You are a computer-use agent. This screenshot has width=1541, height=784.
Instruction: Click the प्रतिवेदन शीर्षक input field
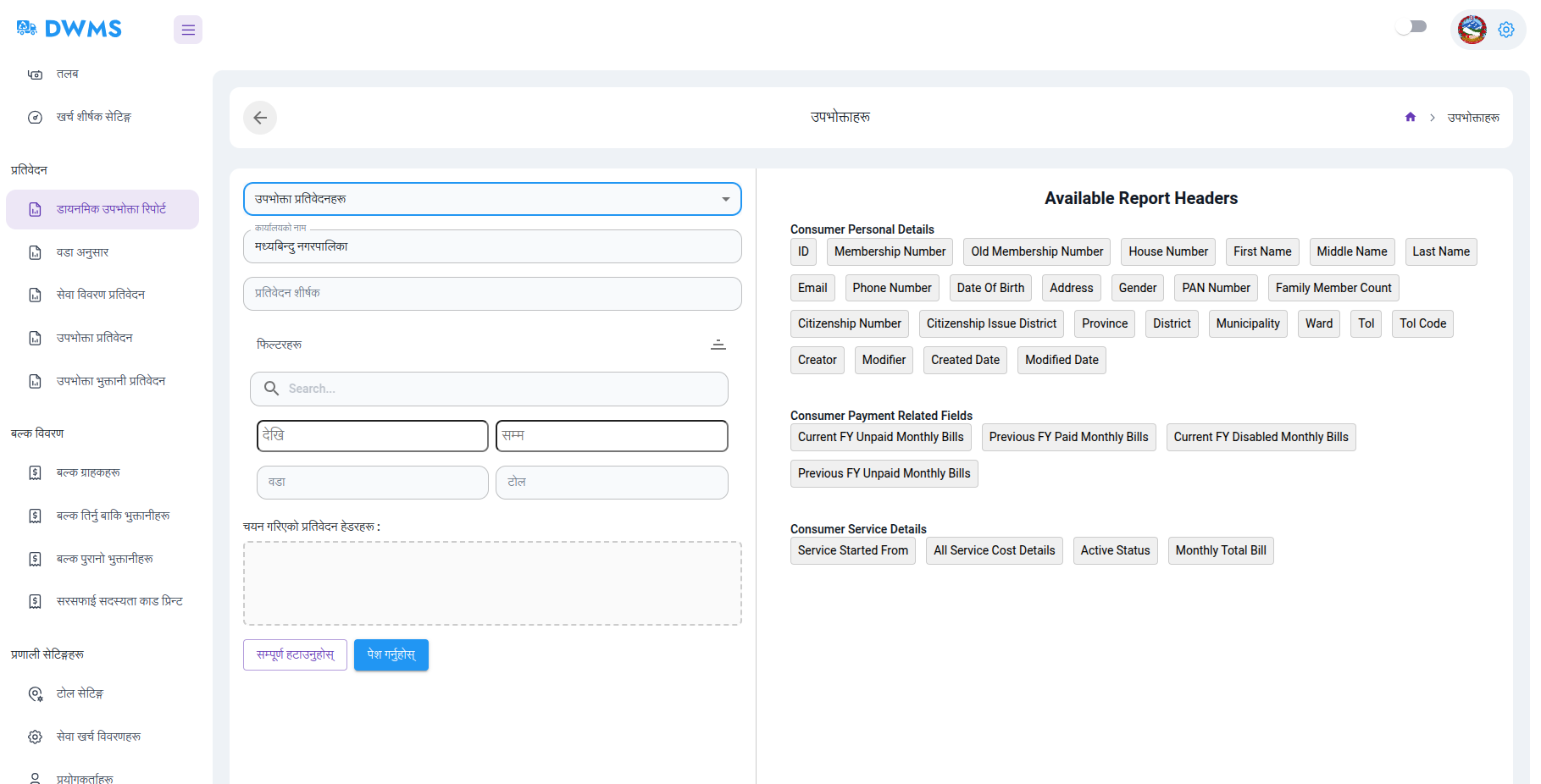point(492,294)
